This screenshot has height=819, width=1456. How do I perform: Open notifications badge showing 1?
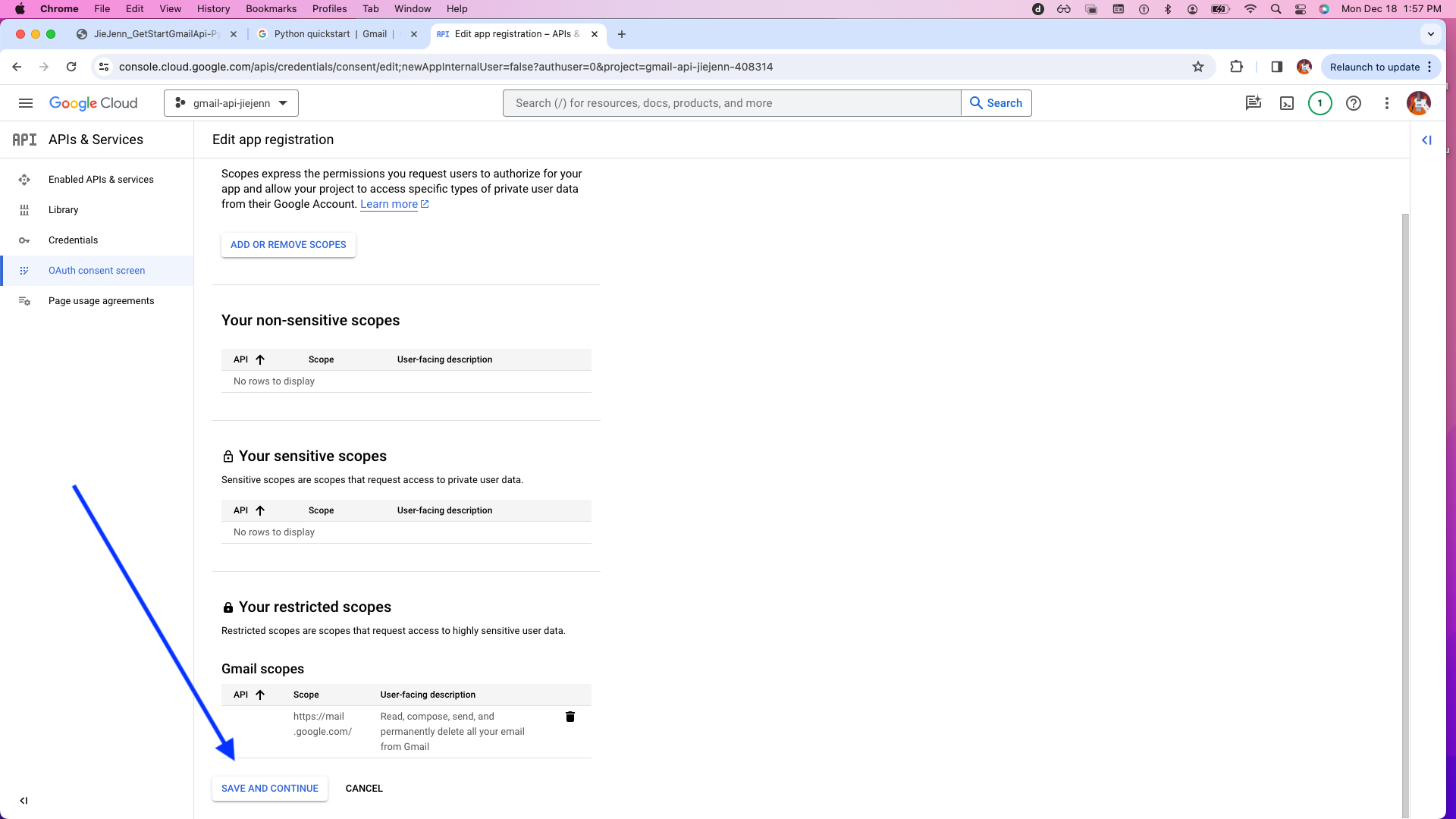[1320, 103]
